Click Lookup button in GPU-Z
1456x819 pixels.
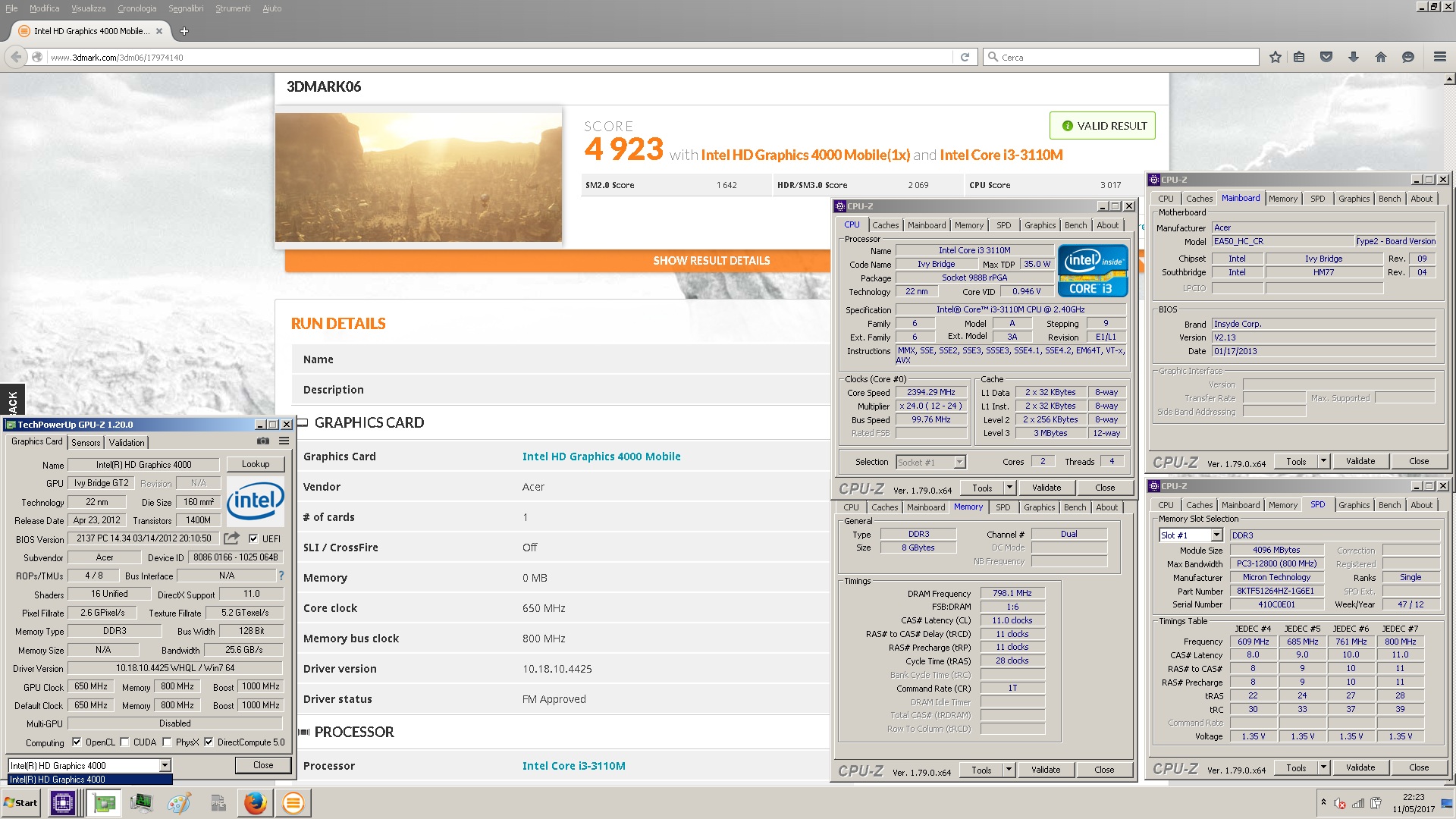click(256, 464)
